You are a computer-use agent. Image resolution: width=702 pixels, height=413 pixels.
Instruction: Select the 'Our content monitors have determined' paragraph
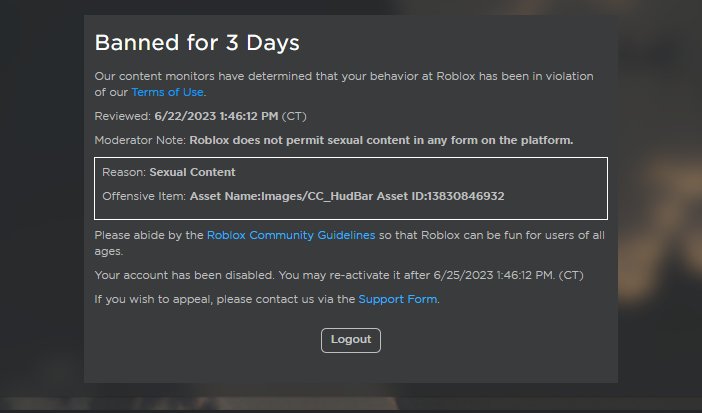pos(344,84)
